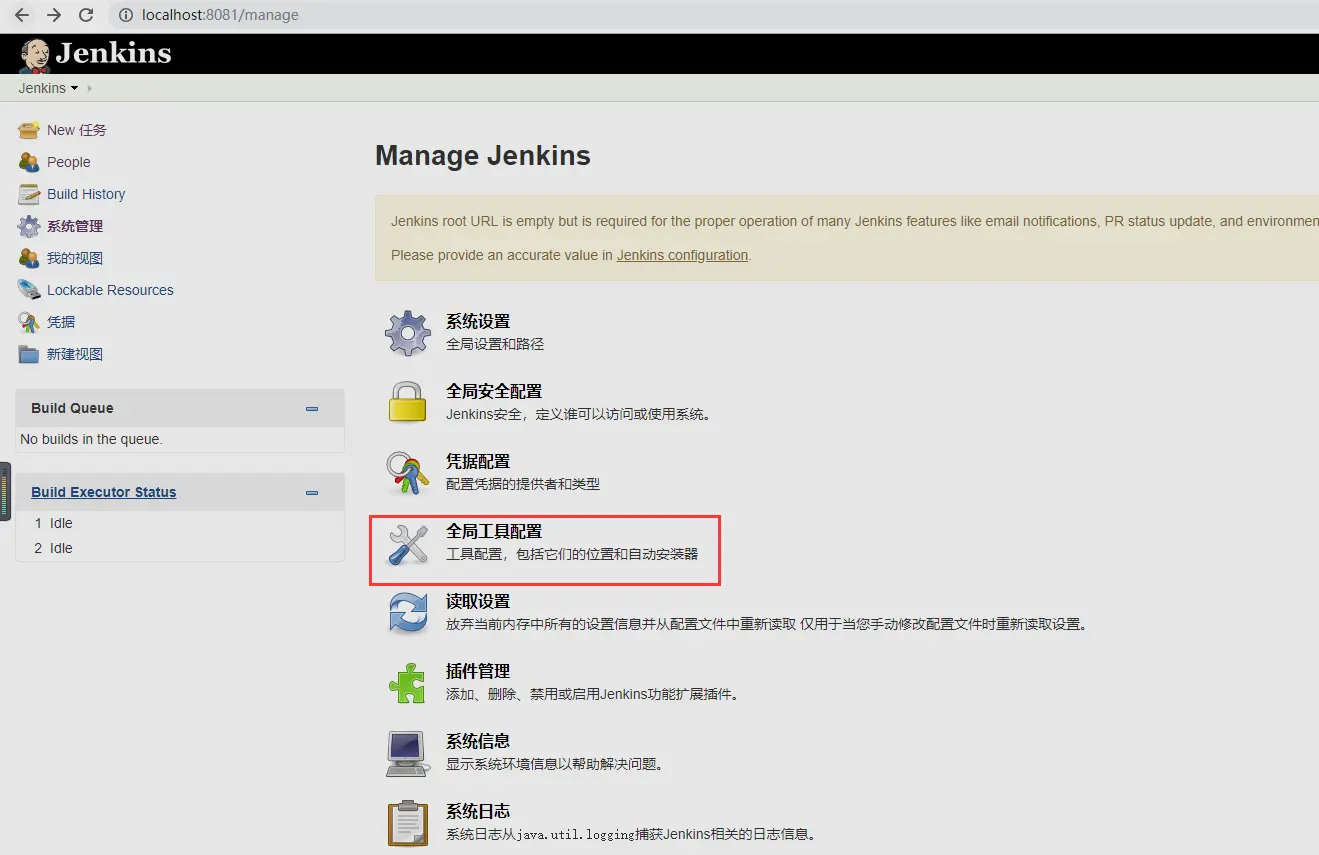Image resolution: width=1319 pixels, height=855 pixels.
Task: Click the description starting '放弃当前内存中所有的设置信息'
Action: tap(766, 624)
